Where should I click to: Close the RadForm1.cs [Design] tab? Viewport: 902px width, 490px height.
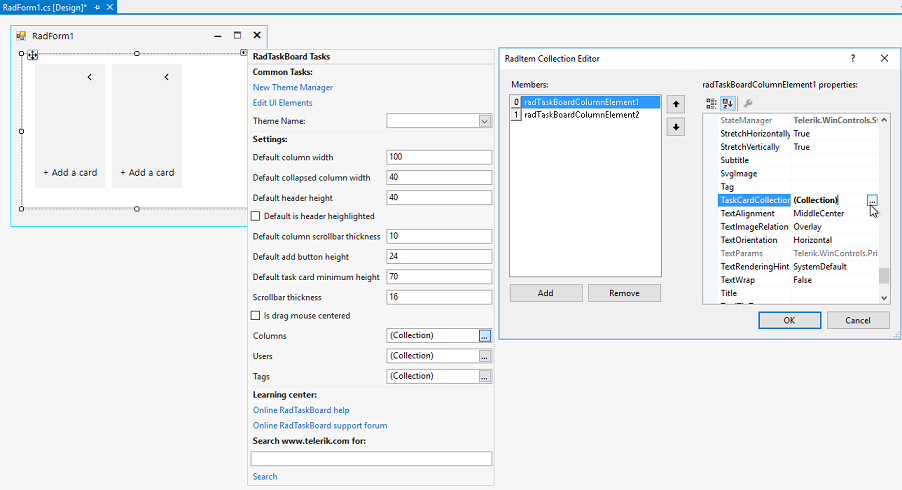click(x=110, y=7)
